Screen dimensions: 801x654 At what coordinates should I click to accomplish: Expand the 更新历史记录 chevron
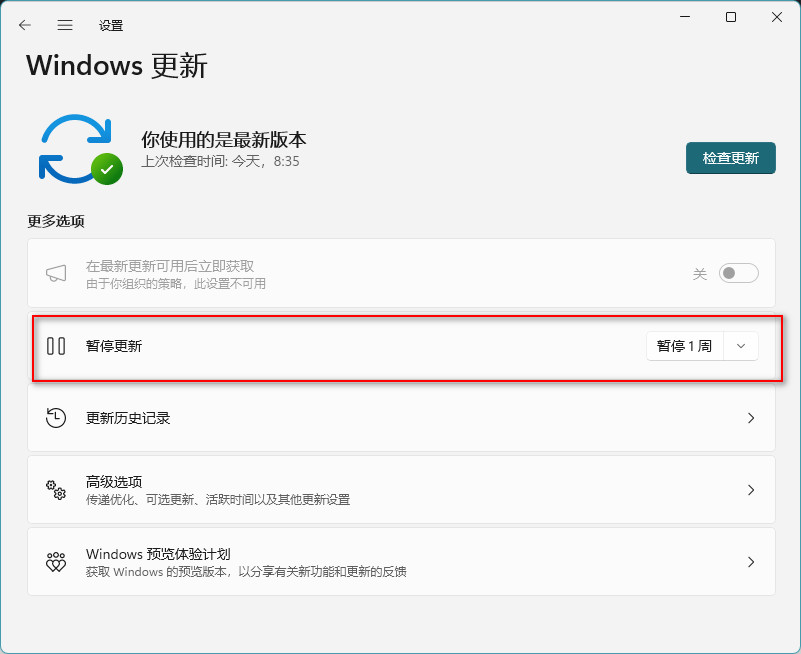tap(751, 418)
